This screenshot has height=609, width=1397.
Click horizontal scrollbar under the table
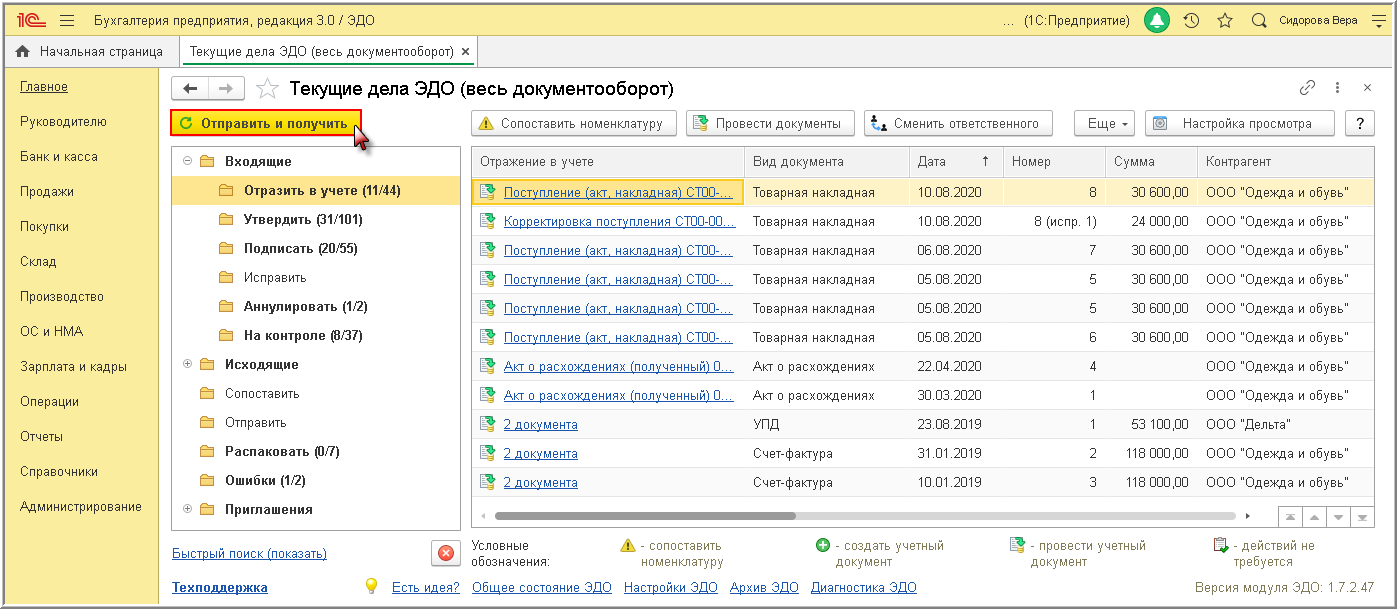[645, 517]
